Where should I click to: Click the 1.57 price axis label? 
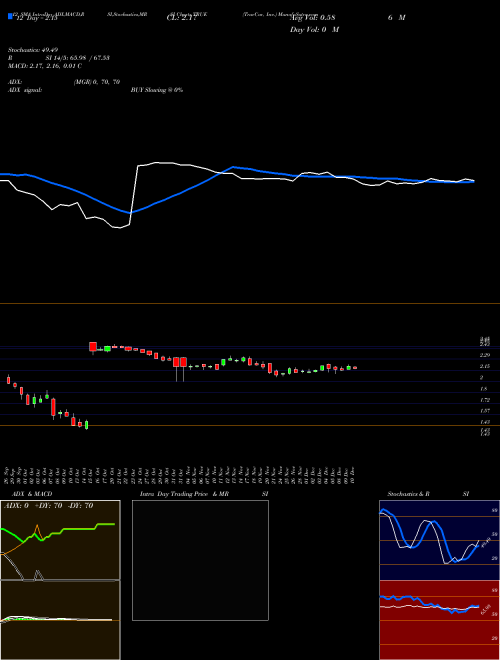click(x=485, y=411)
